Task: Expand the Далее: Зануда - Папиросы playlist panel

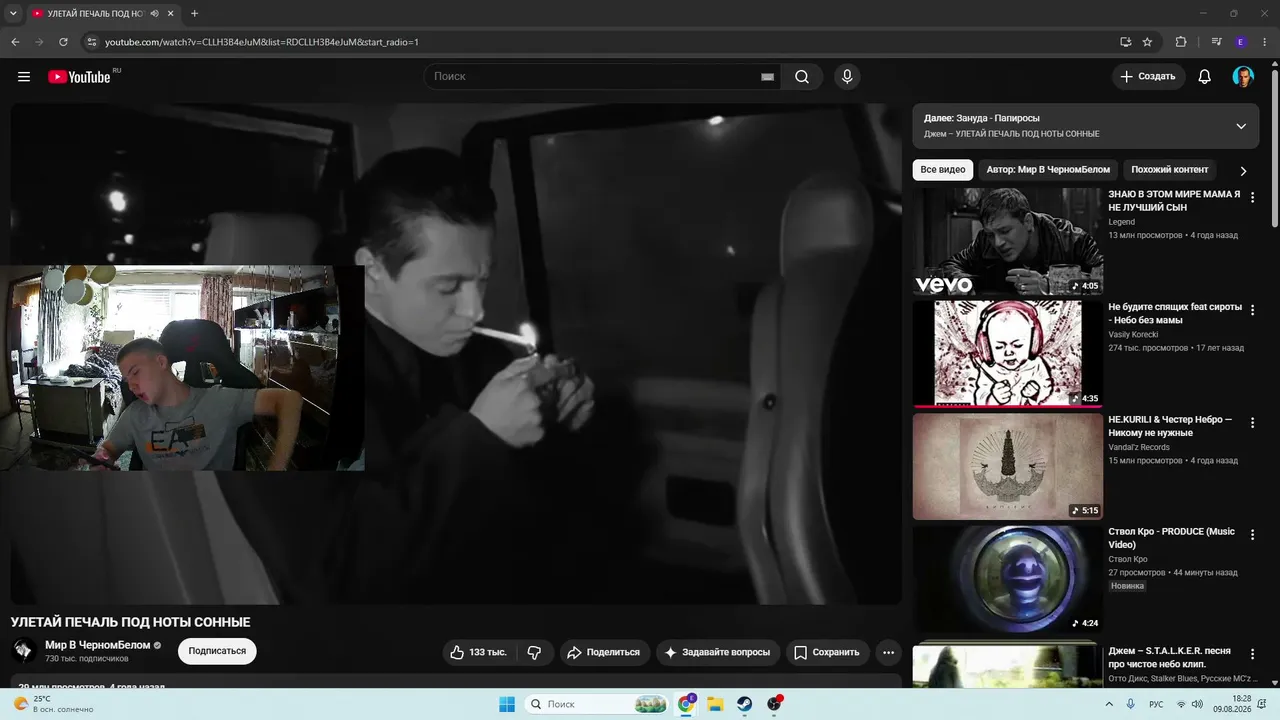Action: click(1241, 126)
